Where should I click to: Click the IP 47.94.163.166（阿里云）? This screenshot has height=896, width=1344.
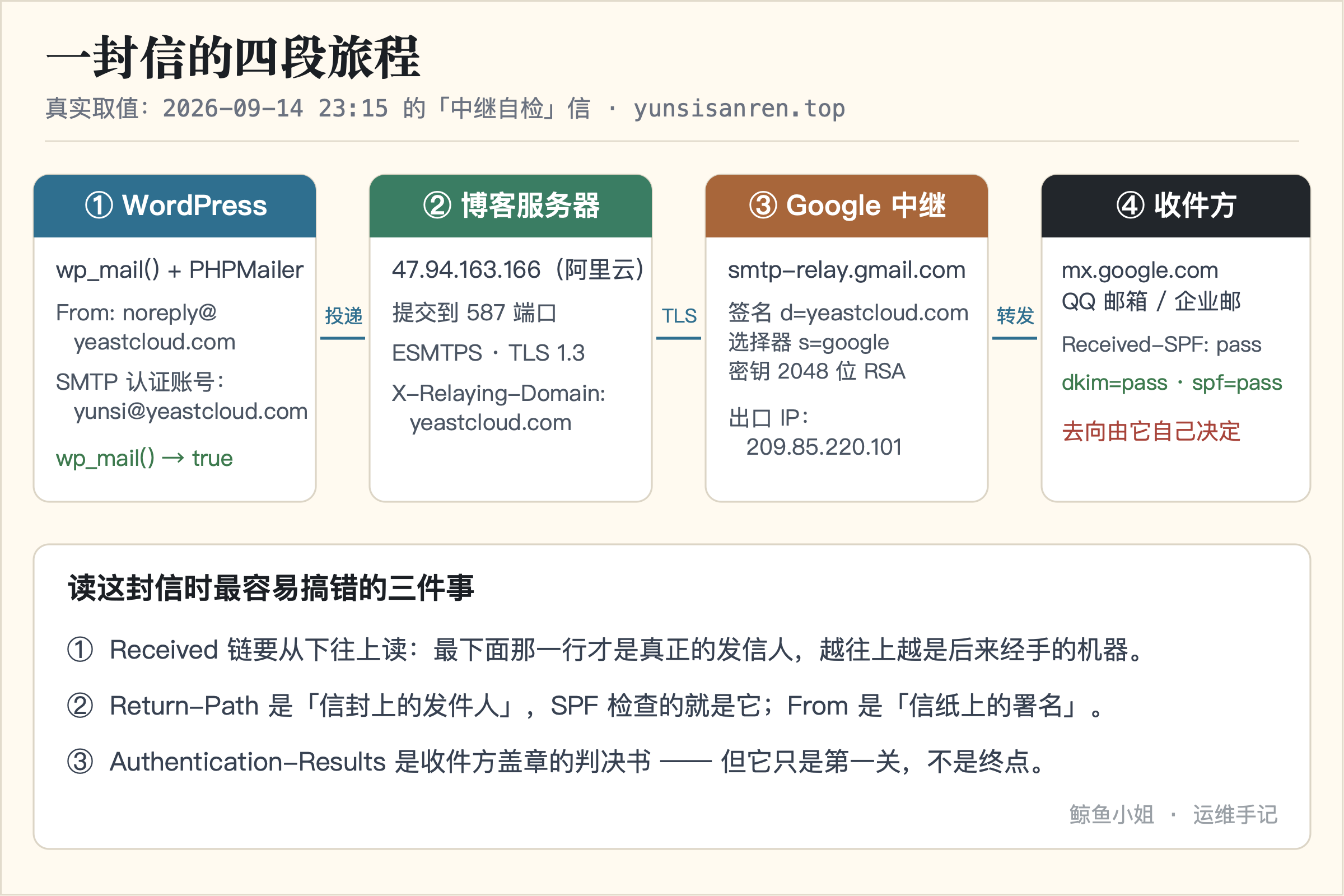coord(517,270)
